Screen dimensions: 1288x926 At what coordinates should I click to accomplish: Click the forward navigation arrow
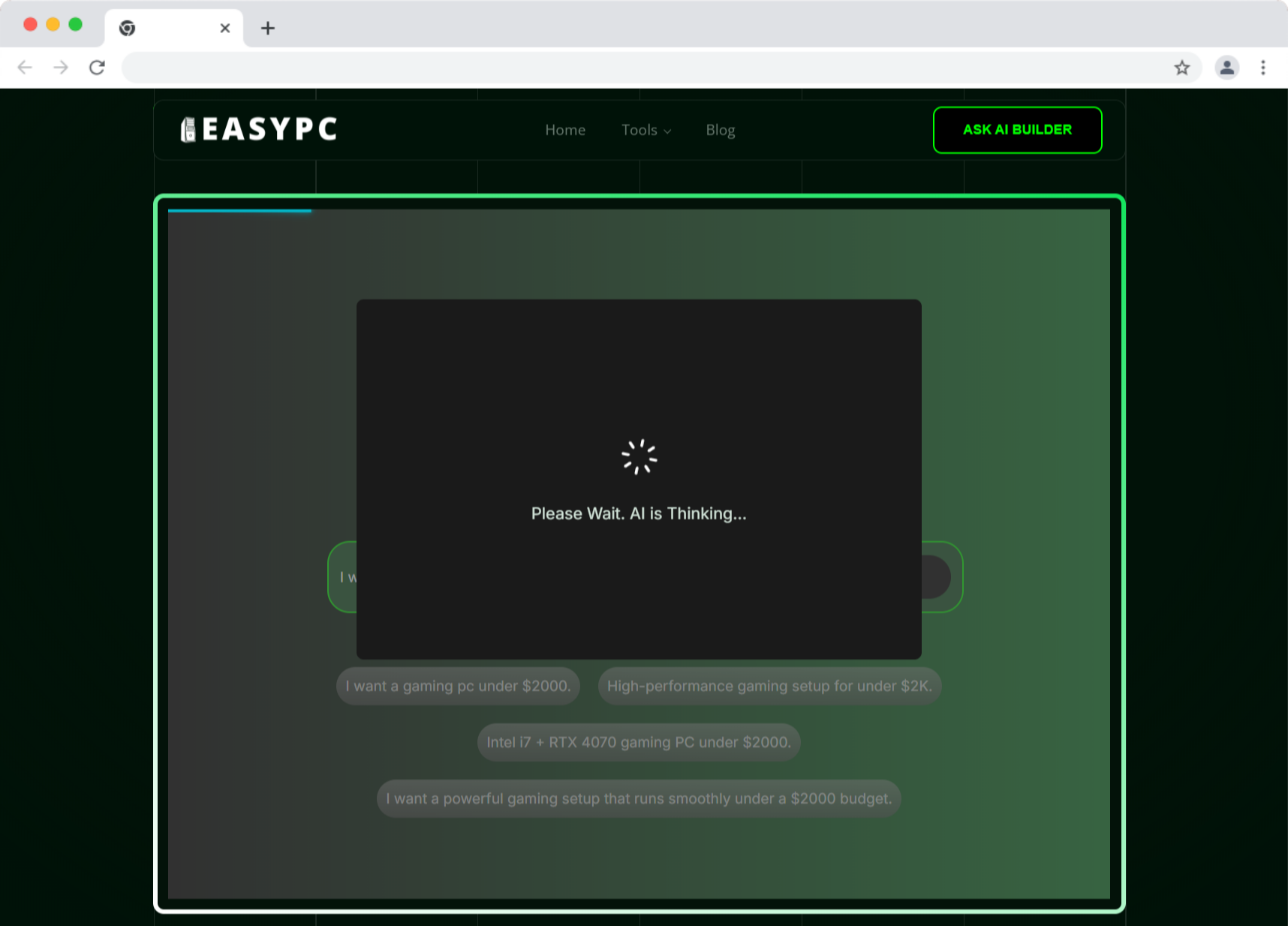tap(61, 67)
